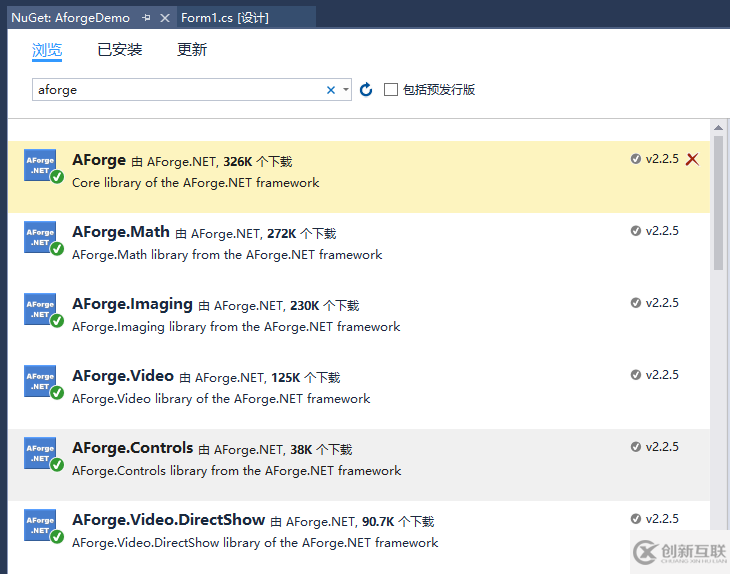Click the 326K 个下载 download count

click(x=258, y=162)
